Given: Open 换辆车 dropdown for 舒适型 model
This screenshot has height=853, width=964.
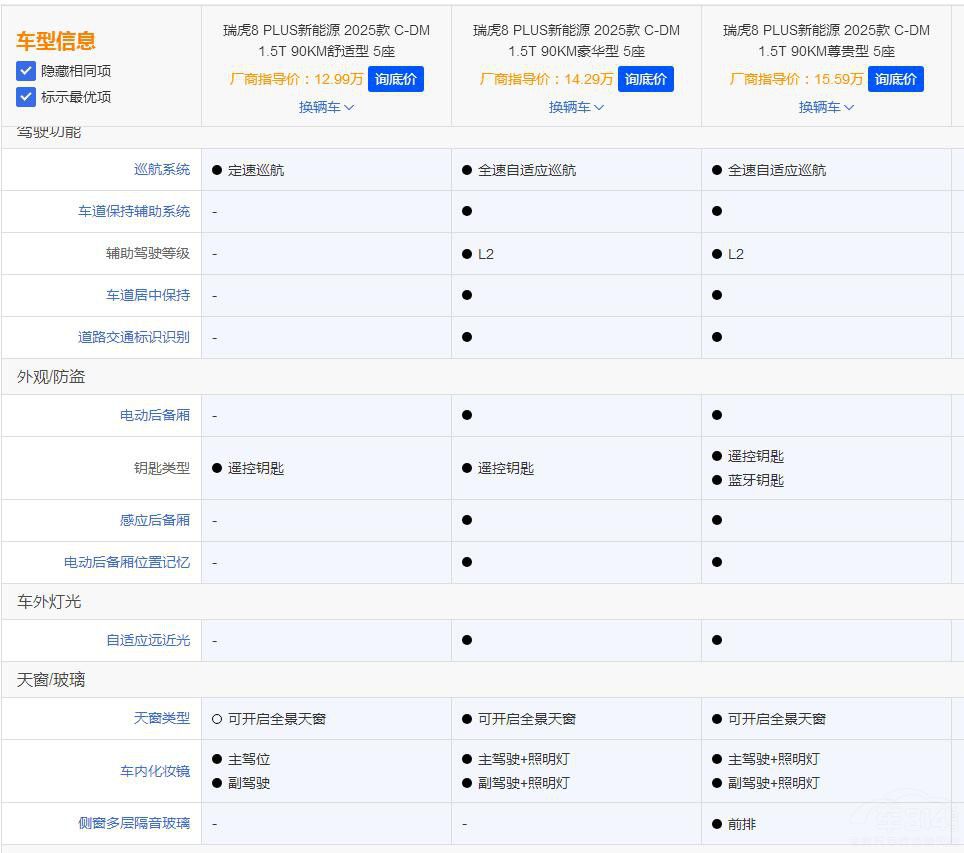Looking at the screenshot, I should (x=326, y=107).
